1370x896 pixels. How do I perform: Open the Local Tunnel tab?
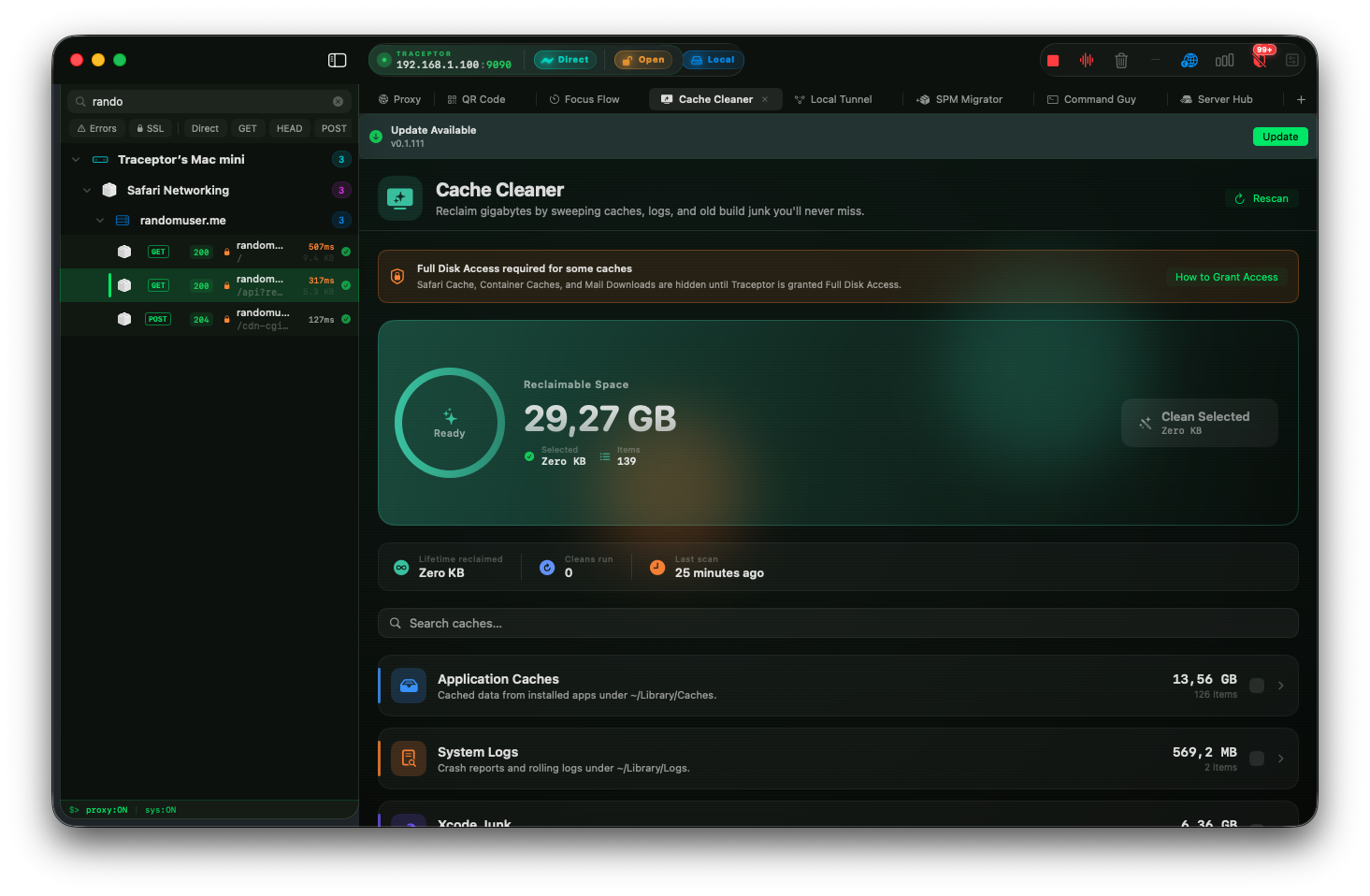coord(833,99)
